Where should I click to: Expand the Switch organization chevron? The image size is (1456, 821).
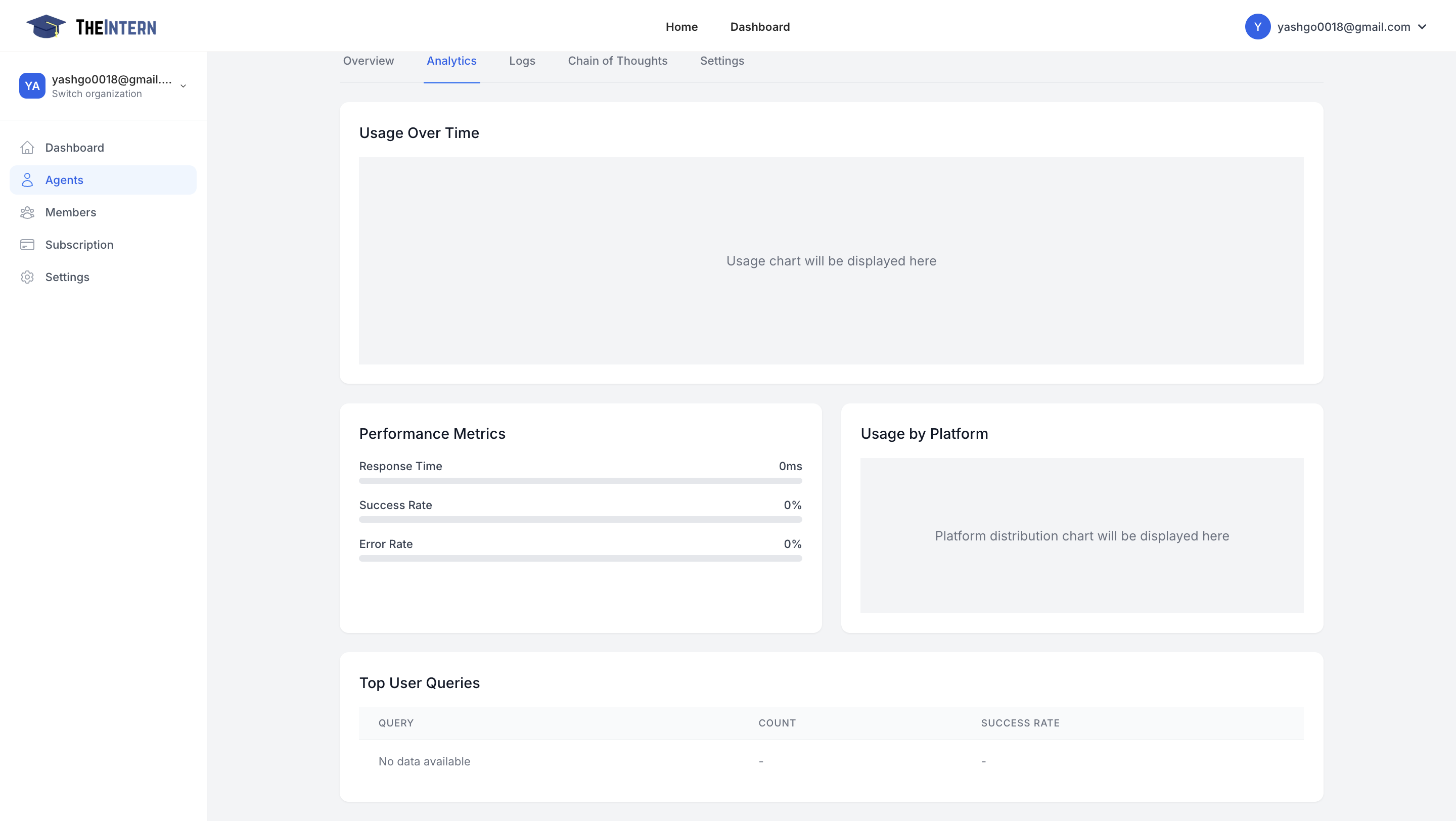point(183,86)
